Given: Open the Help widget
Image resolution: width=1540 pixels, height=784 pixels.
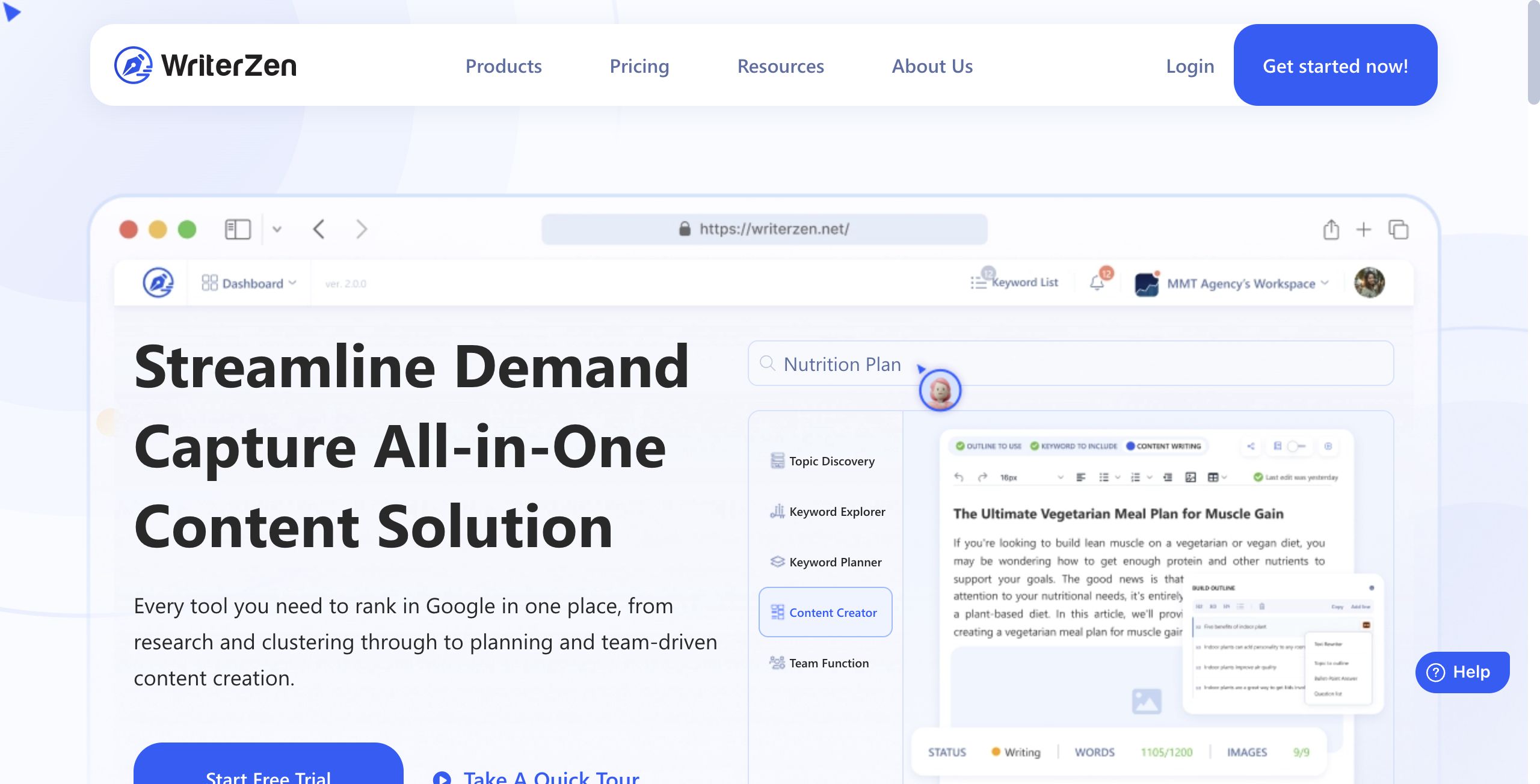Looking at the screenshot, I should [1462, 672].
